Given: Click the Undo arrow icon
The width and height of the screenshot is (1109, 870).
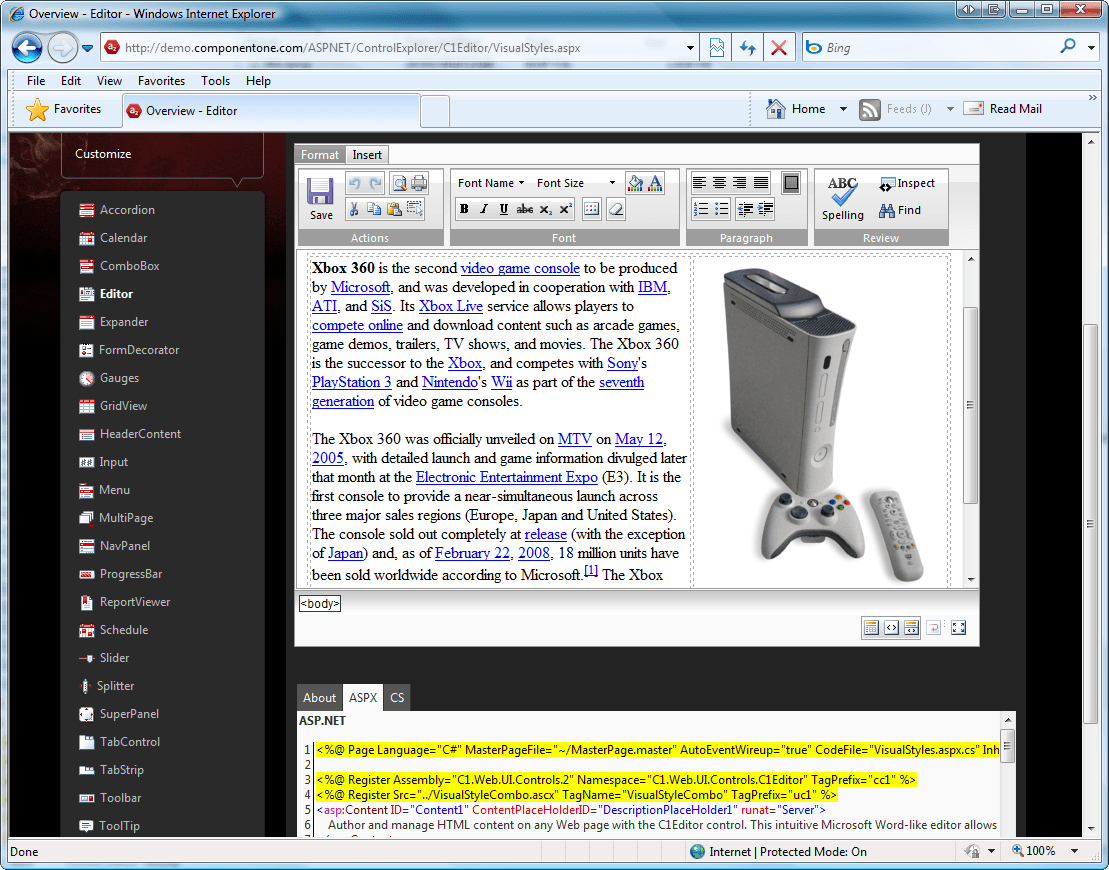Looking at the screenshot, I should (x=355, y=184).
